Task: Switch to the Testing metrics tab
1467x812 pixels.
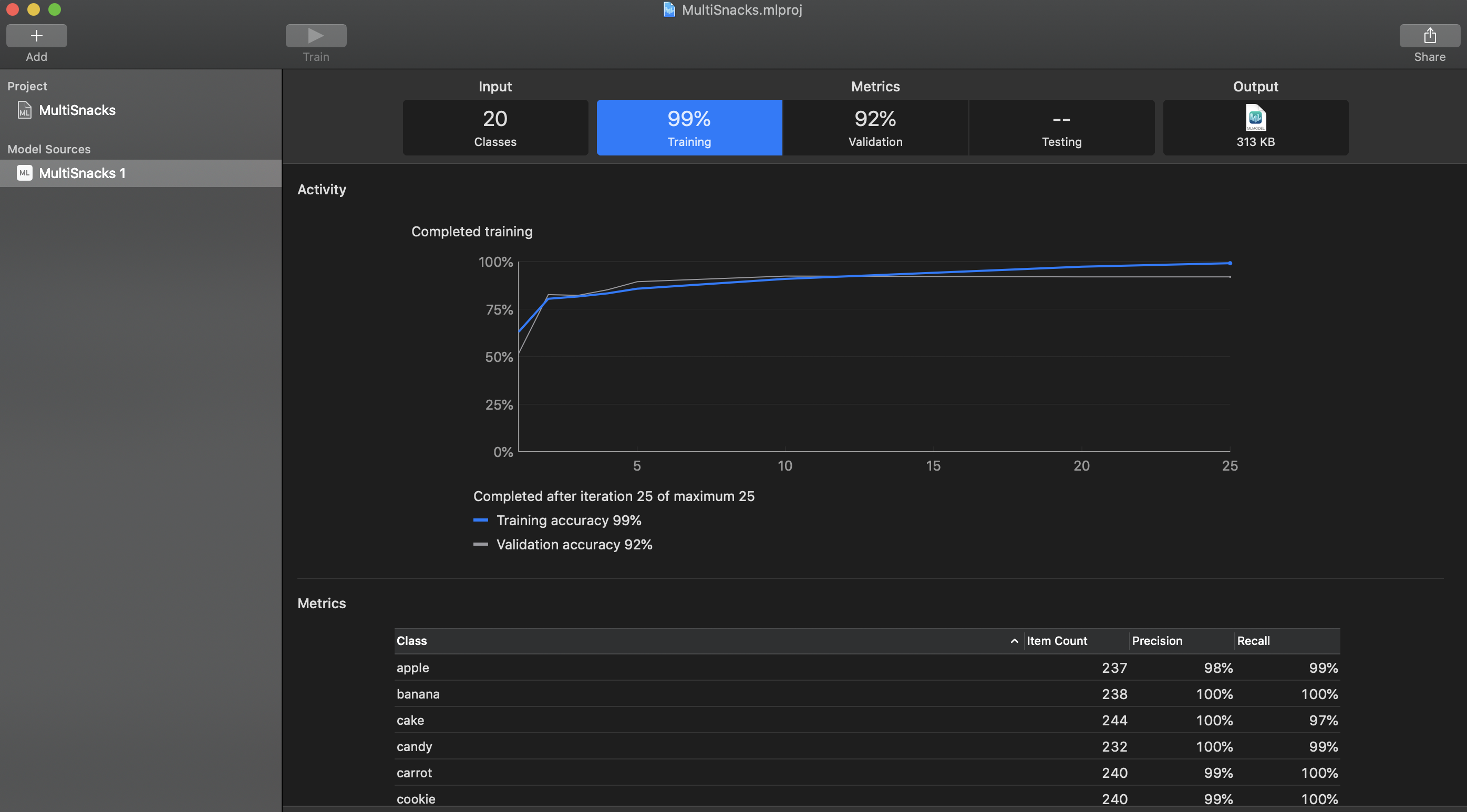Action: 1061,128
